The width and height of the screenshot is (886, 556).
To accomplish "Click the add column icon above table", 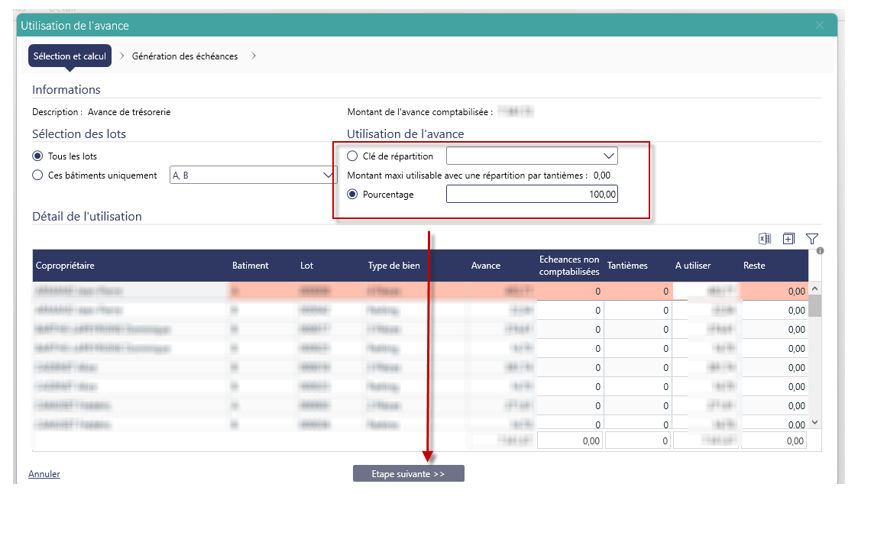I will click(x=788, y=239).
